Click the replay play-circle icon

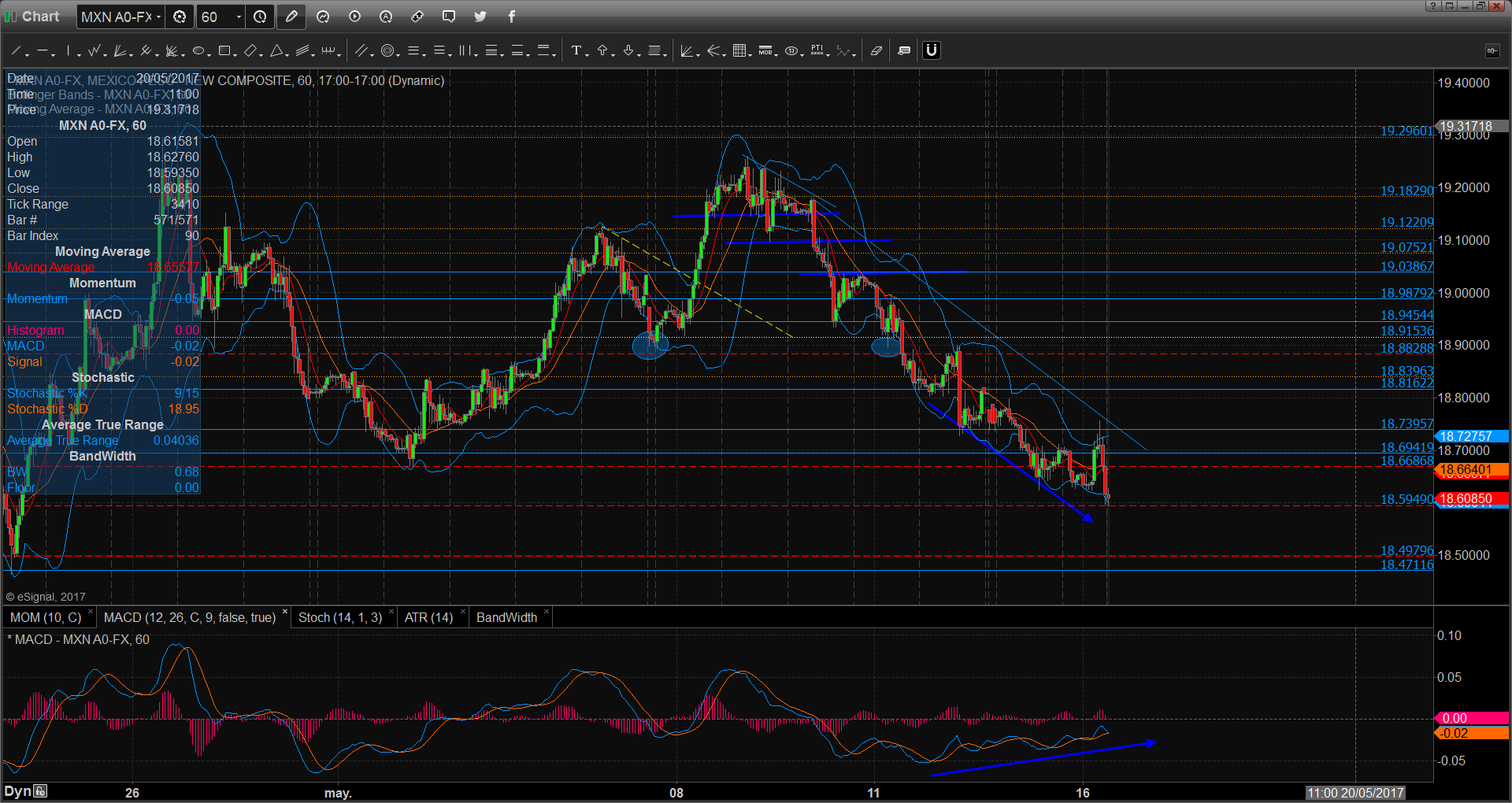pyautogui.click(x=354, y=17)
